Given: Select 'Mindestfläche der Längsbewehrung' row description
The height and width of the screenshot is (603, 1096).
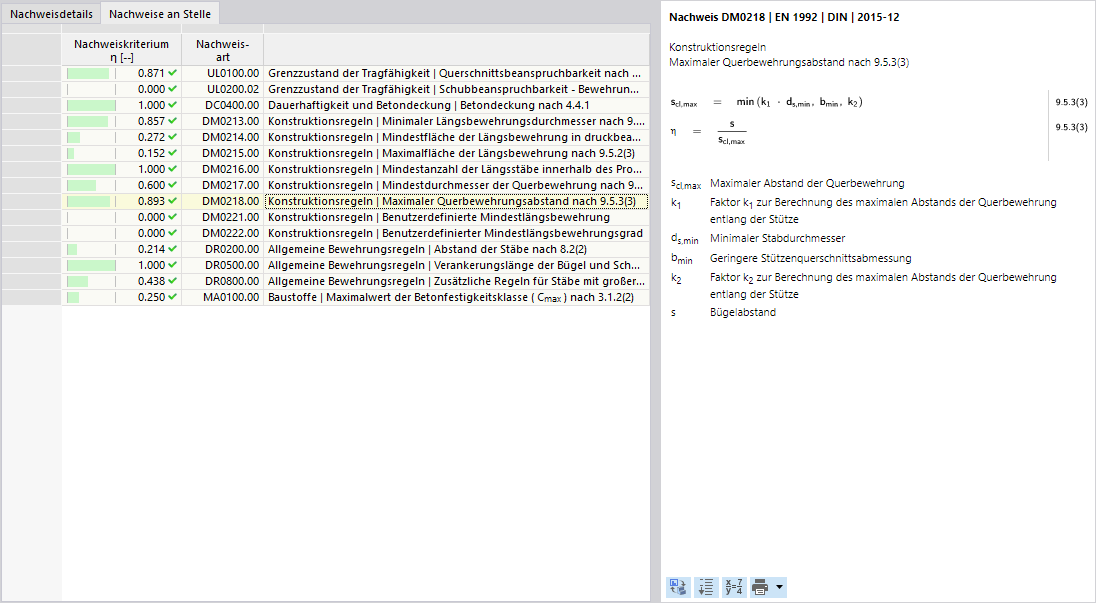Looking at the screenshot, I should coord(454,137).
